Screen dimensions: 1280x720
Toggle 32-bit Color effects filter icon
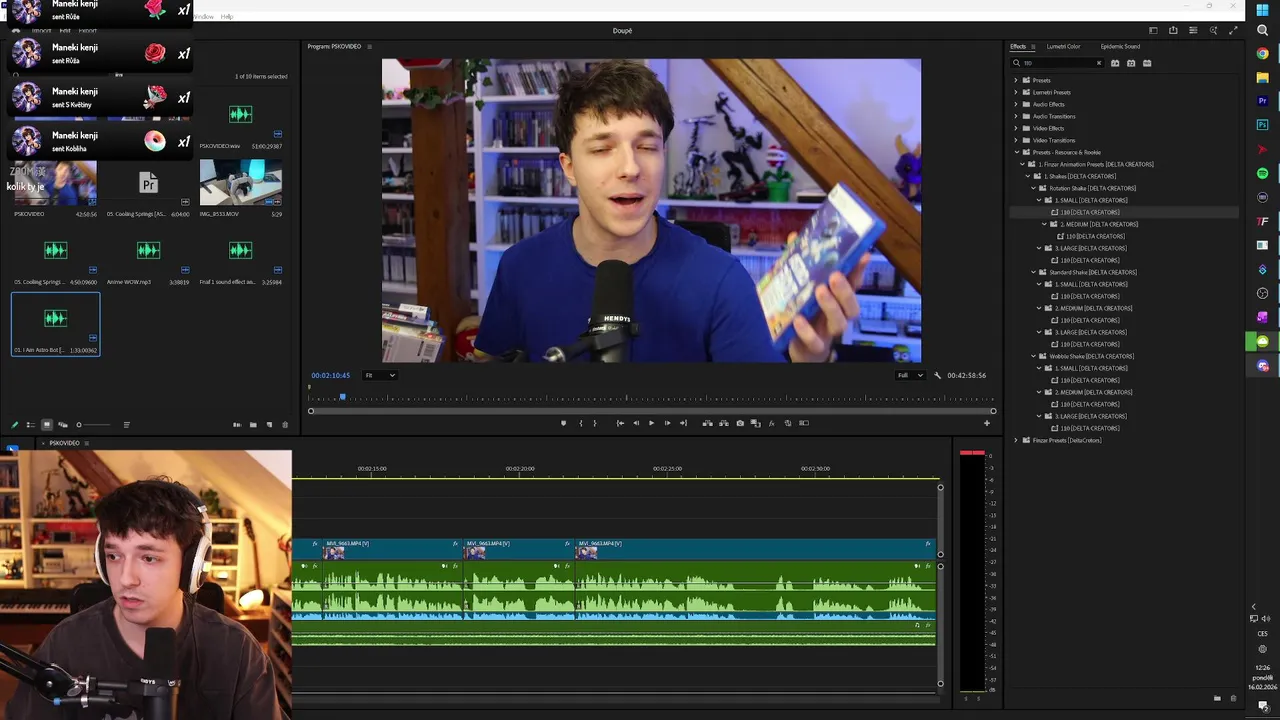point(1131,63)
